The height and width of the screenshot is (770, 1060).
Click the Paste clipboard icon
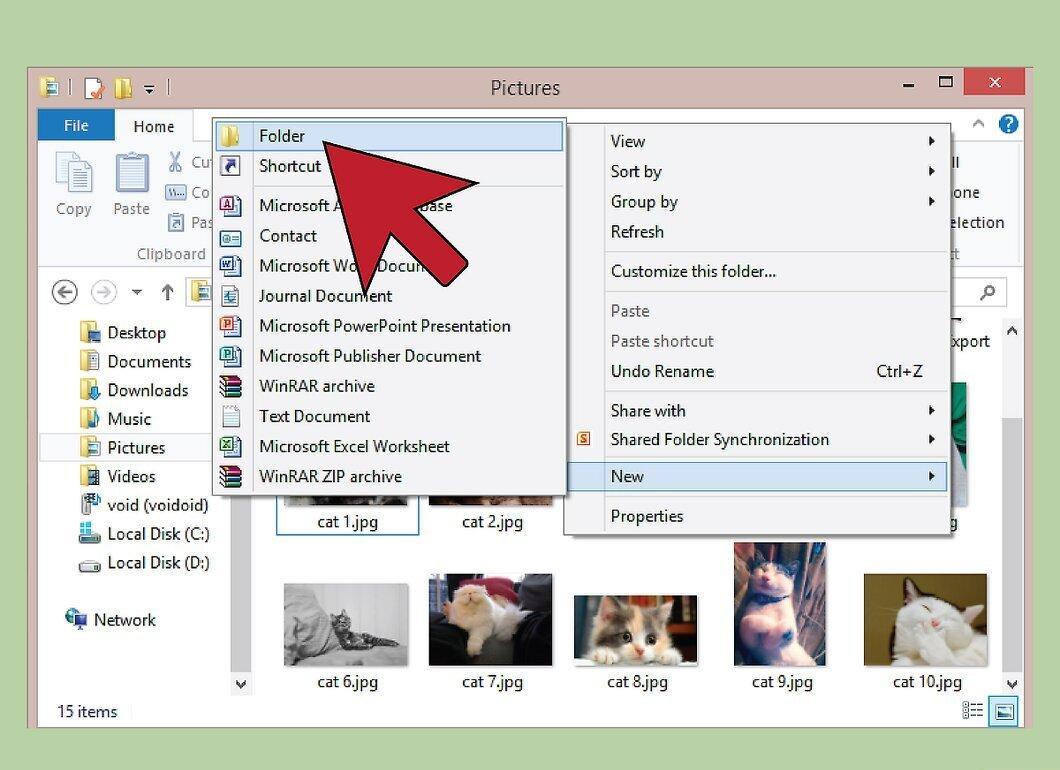[132, 173]
